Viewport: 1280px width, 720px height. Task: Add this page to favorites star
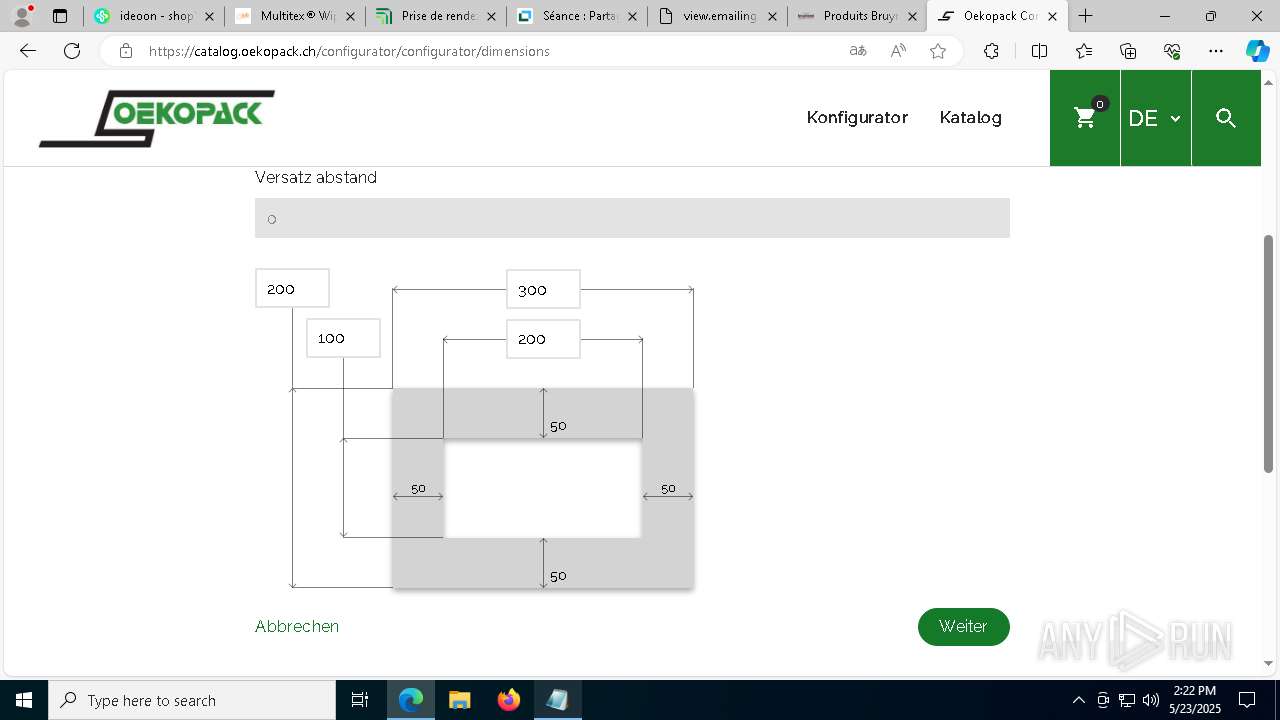[x=938, y=51]
